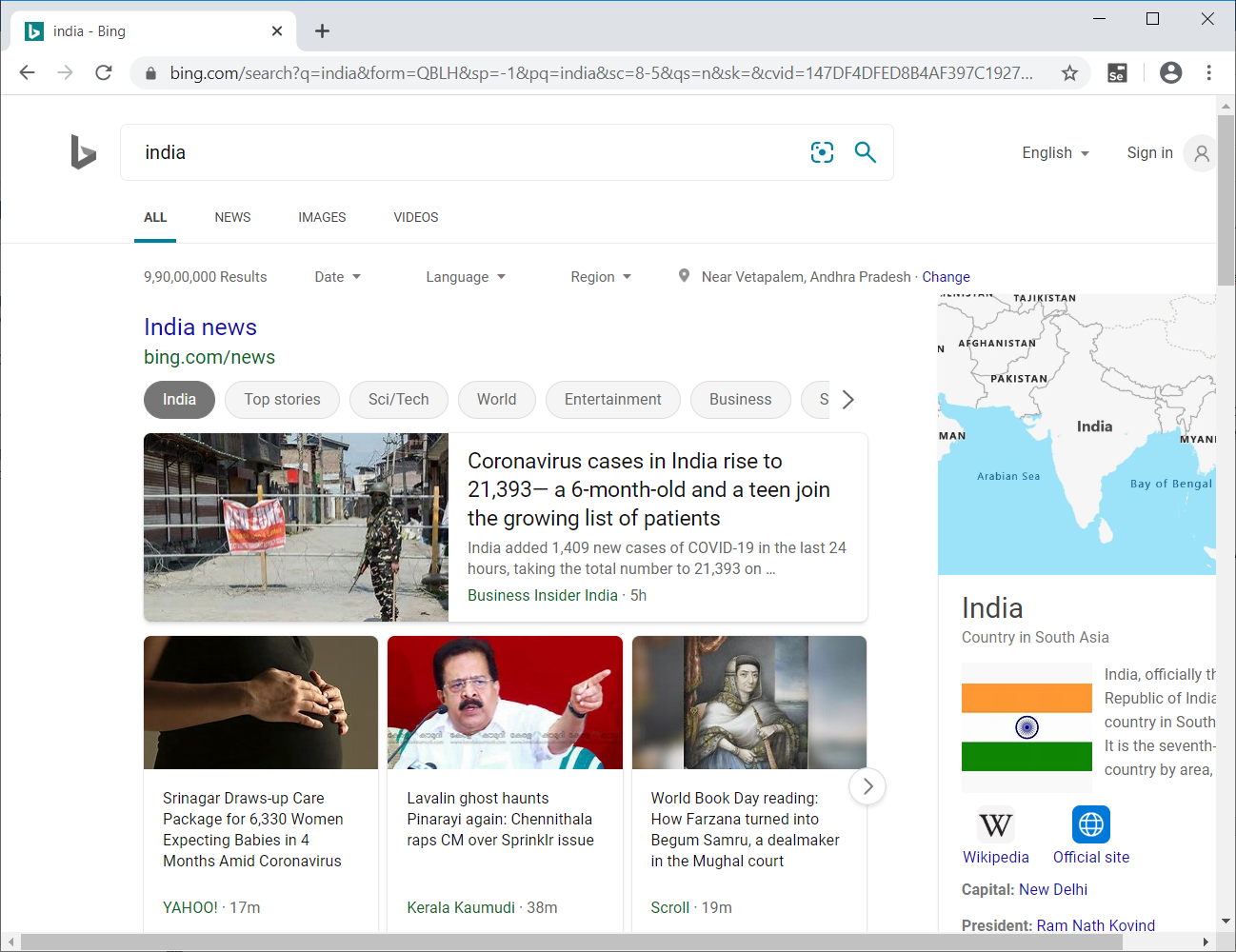This screenshot has height=952, width=1236.
Task: Open the Se extension icon
Action: pyautogui.click(x=1117, y=73)
